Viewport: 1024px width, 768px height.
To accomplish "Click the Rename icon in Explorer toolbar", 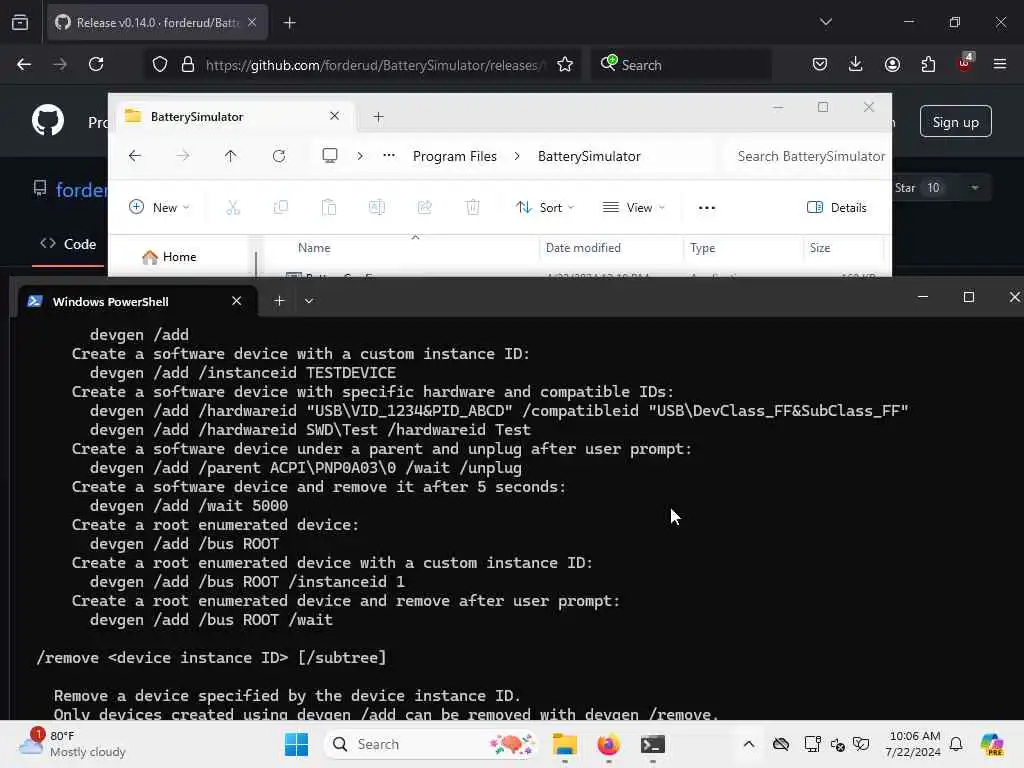I will coord(377,208).
